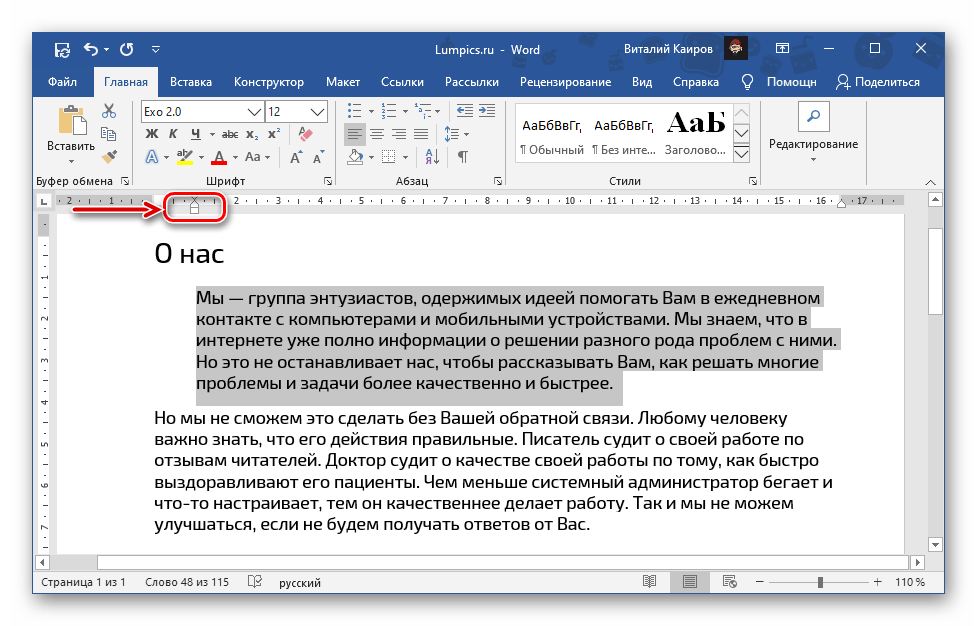Copy selection with the copy icon

[109, 134]
